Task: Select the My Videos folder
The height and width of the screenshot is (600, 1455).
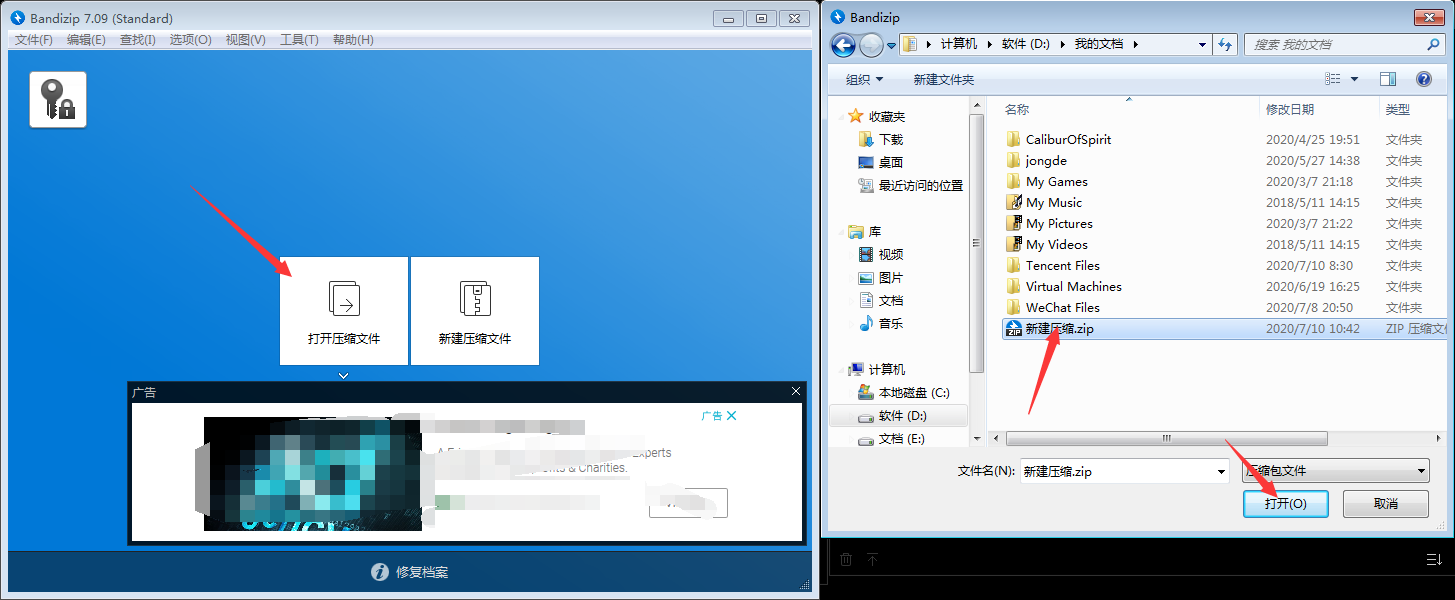Action: pyautogui.click(x=1056, y=244)
